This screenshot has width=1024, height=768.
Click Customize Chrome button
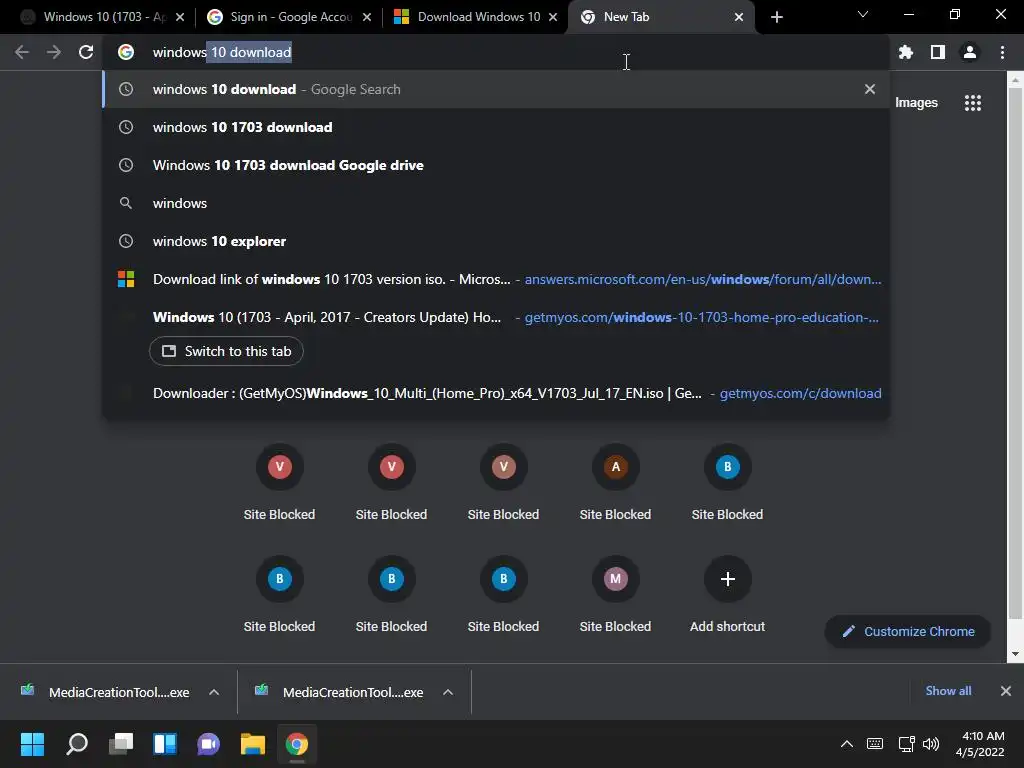click(x=908, y=632)
